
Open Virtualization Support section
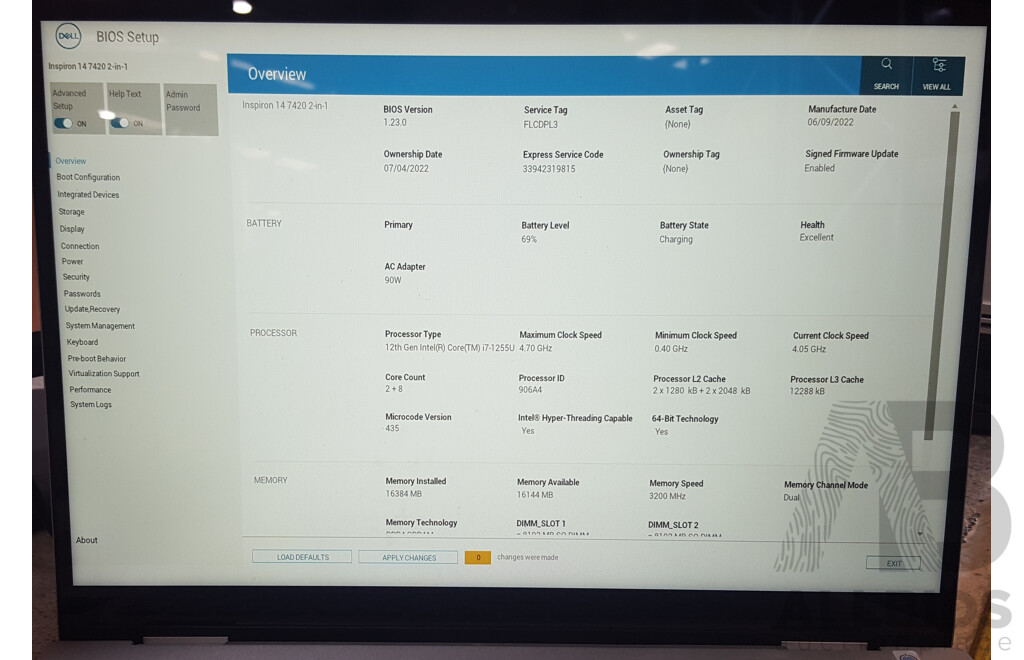point(104,373)
